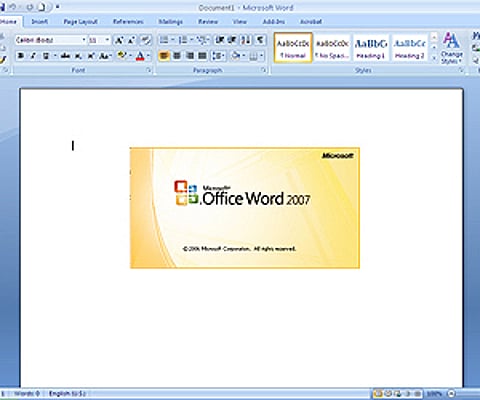Switch to the Add-Ins tab
The width and height of the screenshot is (480, 400).
[x=274, y=22]
